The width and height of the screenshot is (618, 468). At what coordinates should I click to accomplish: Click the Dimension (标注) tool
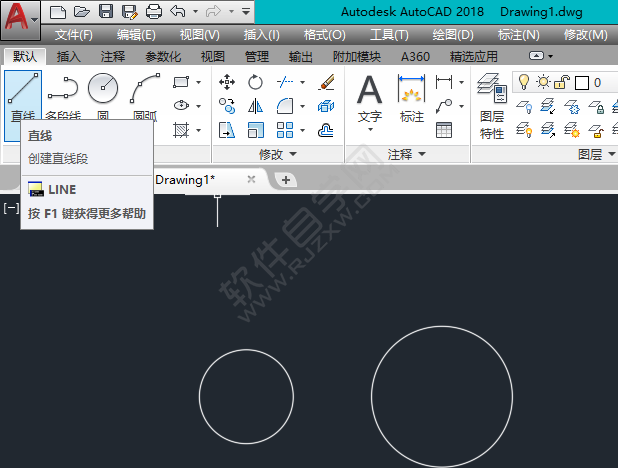(x=411, y=99)
